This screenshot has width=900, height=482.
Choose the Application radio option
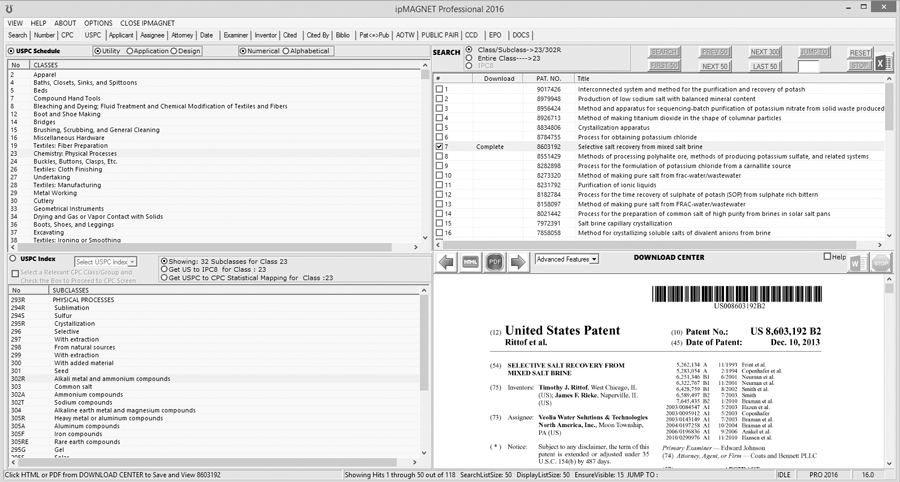(130, 51)
